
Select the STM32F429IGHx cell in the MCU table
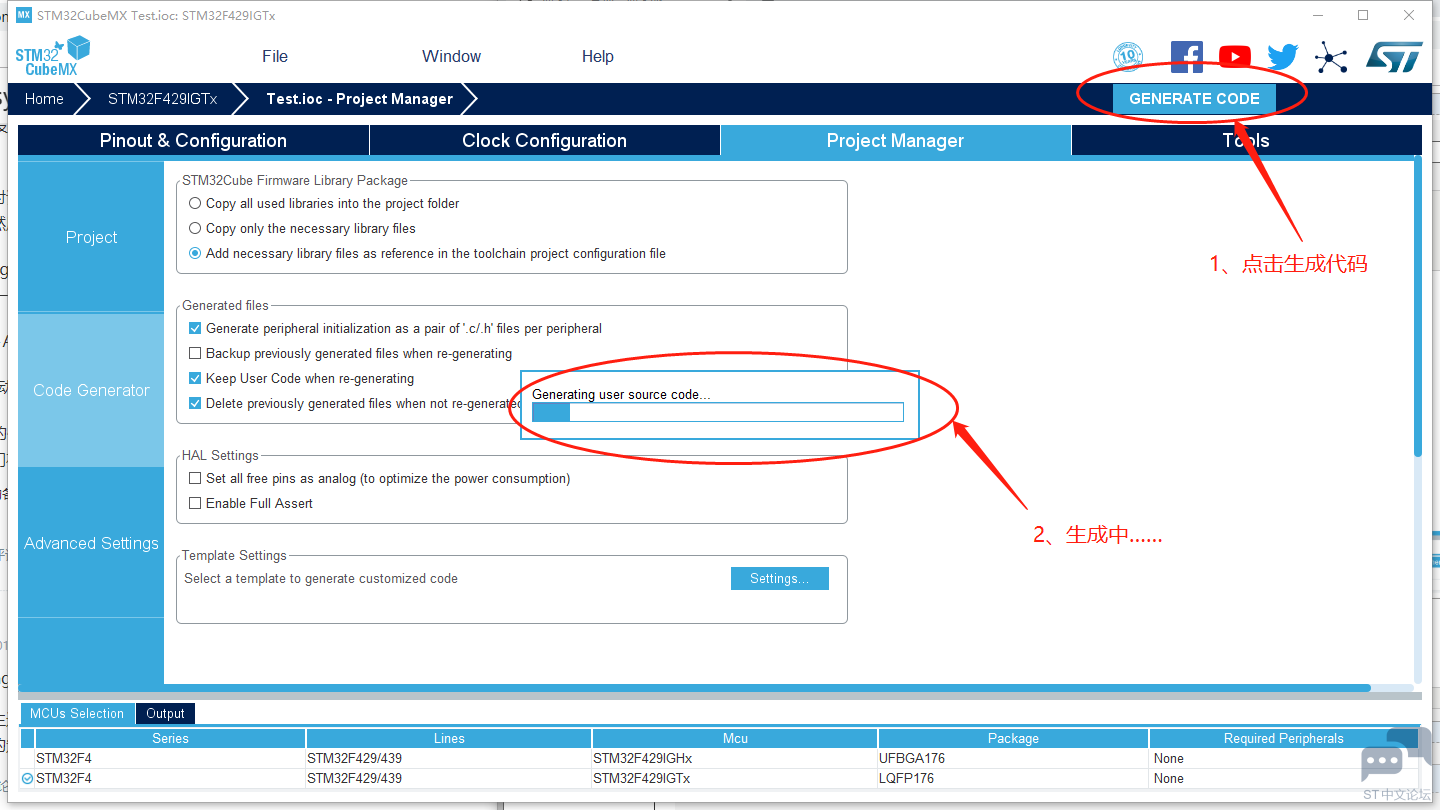coord(735,758)
